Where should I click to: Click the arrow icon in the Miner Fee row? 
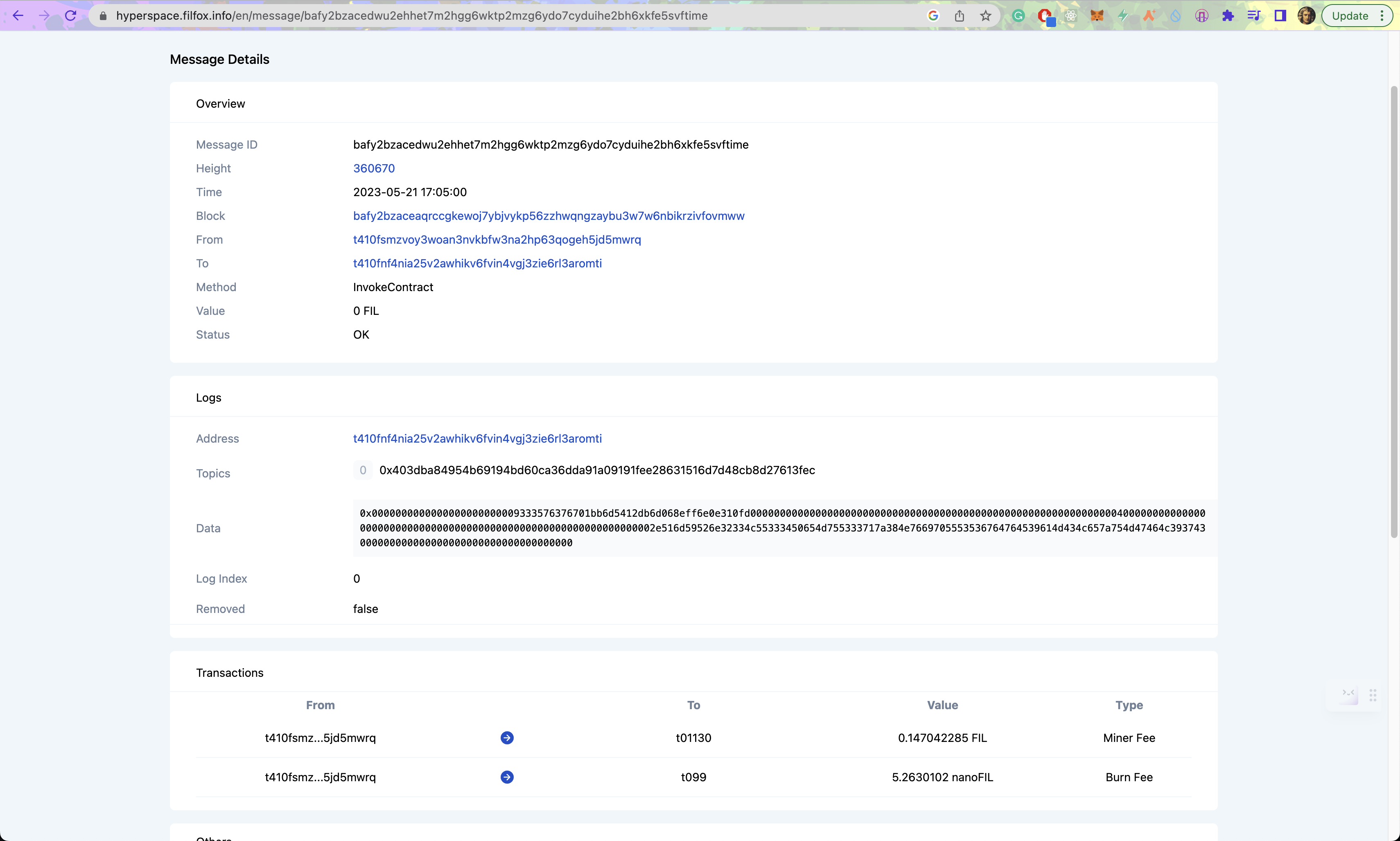(x=507, y=738)
